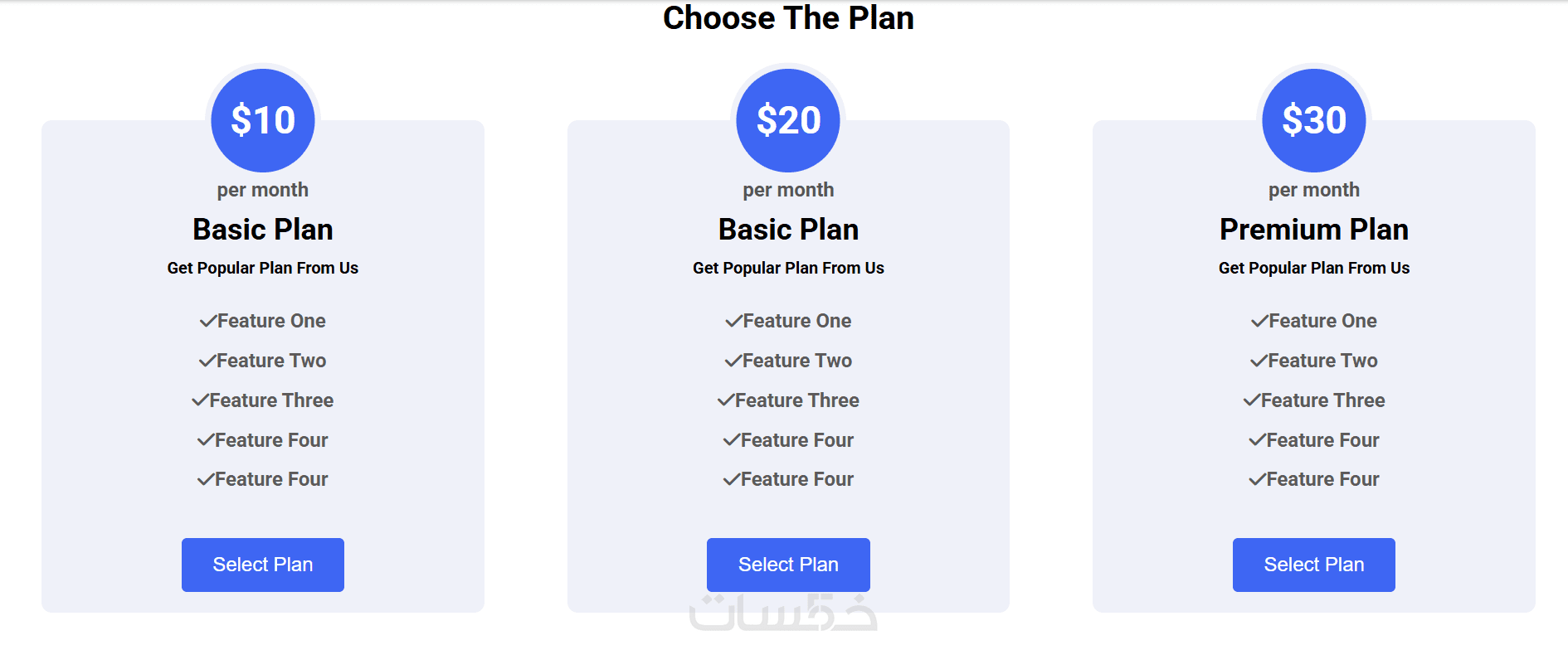Viewport: 1568px width, 645px height.
Task: Click the $30 price badge circle
Action: pyautogui.click(x=1314, y=120)
